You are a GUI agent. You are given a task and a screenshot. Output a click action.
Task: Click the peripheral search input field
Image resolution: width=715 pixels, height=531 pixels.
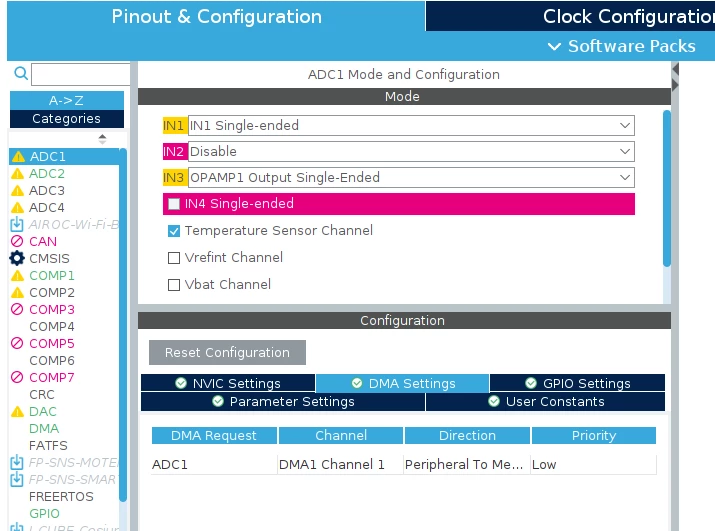[x=81, y=74]
